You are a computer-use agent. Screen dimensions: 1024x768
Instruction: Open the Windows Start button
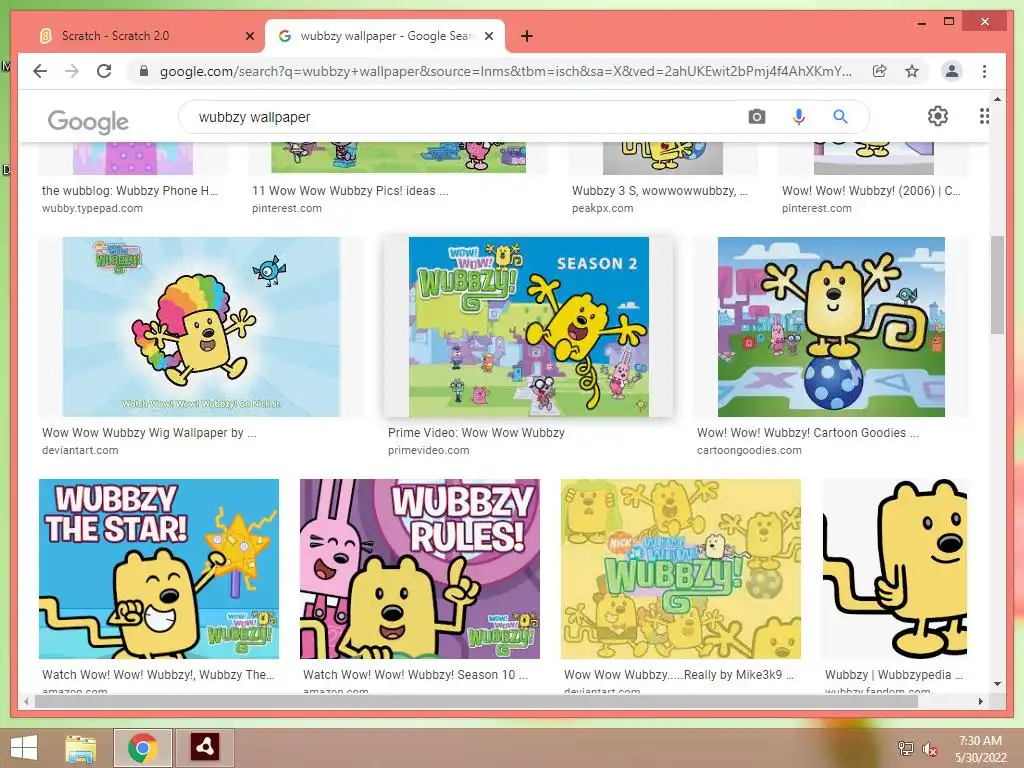(x=24, y=748)
